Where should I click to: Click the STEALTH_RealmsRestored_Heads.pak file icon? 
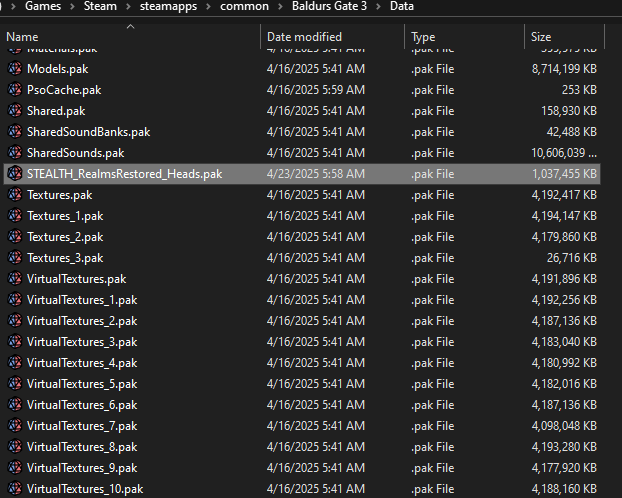(x=15, y=174)
